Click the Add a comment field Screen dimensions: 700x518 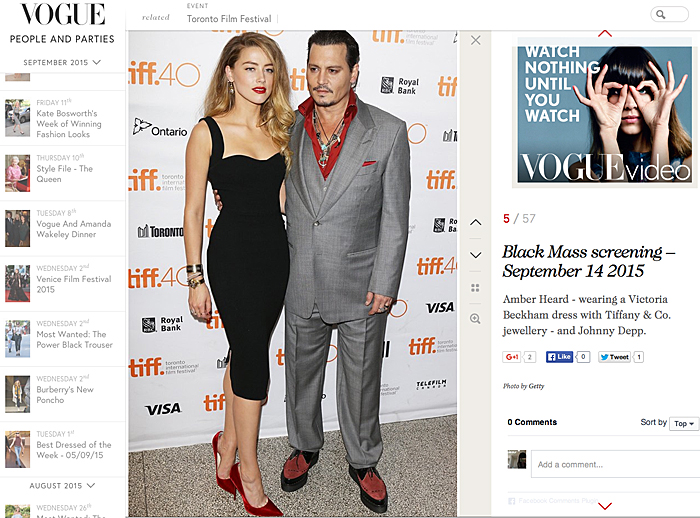pos(615,464)
